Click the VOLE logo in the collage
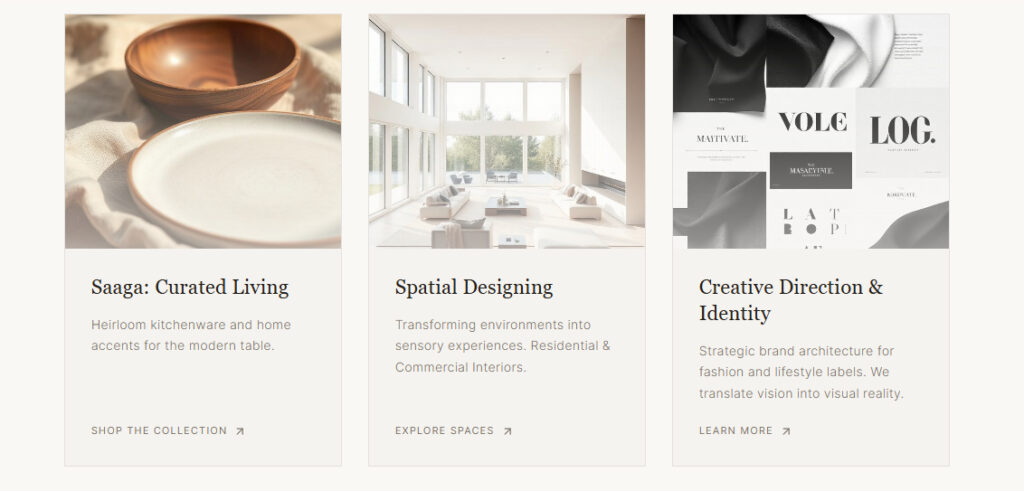 (x=812, y=122)
